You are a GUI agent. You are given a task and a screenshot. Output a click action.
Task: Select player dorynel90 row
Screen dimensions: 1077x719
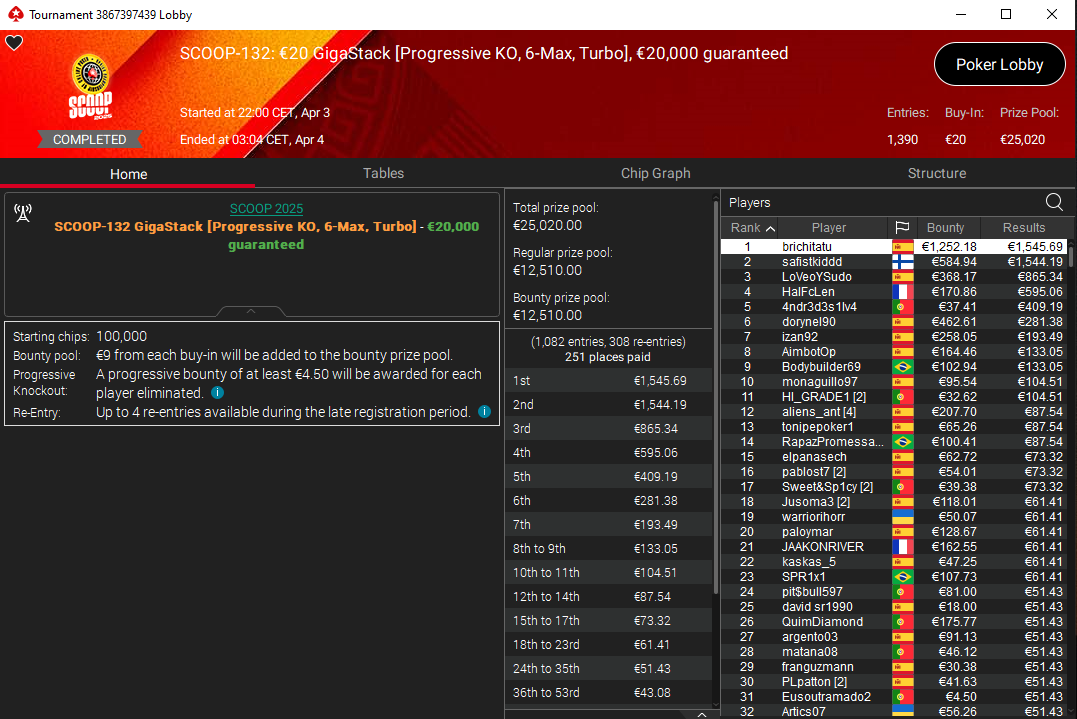pyautogui.click(x=894, y=321)
